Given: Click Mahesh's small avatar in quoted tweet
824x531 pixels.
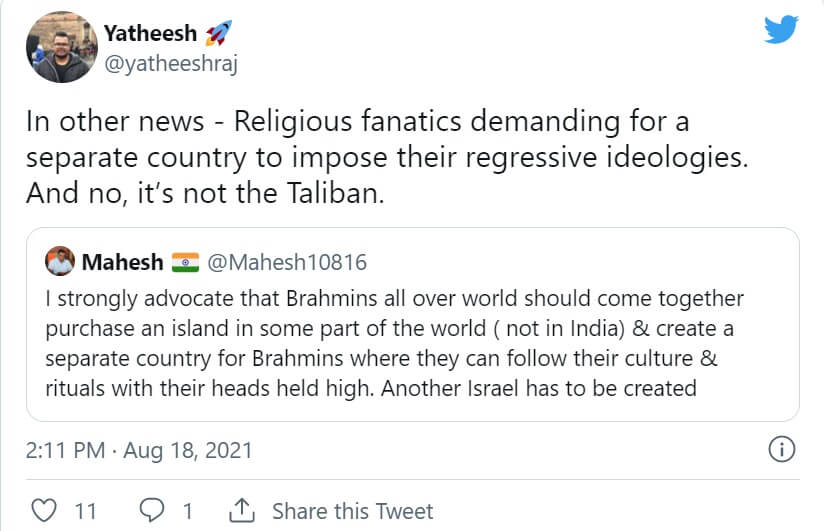Looking at the screenshot, I should tap(59, 262).
